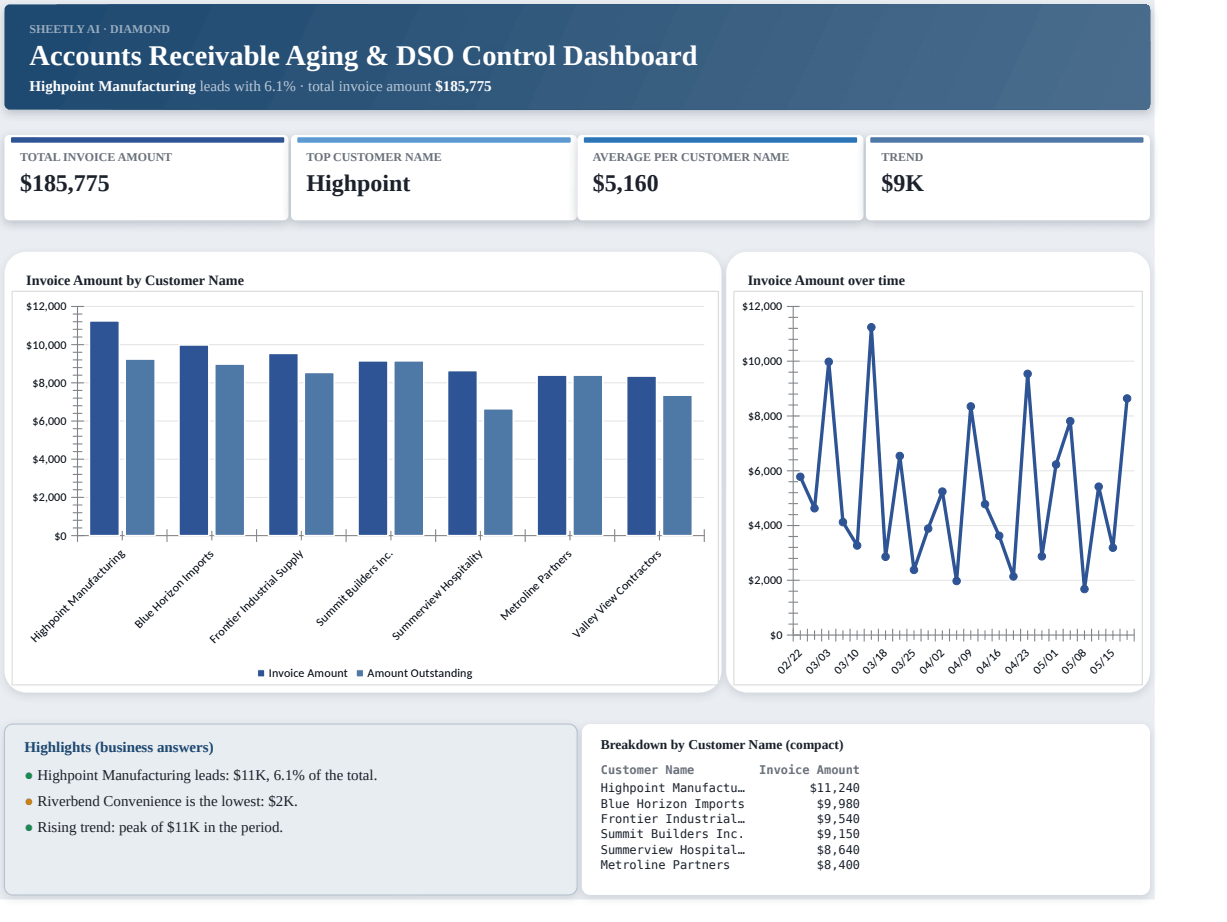This screenshot has width=1227, height=922.
Task: Click the Average Per Customer Name $5,160 value
Action: [x=625, y=184]
